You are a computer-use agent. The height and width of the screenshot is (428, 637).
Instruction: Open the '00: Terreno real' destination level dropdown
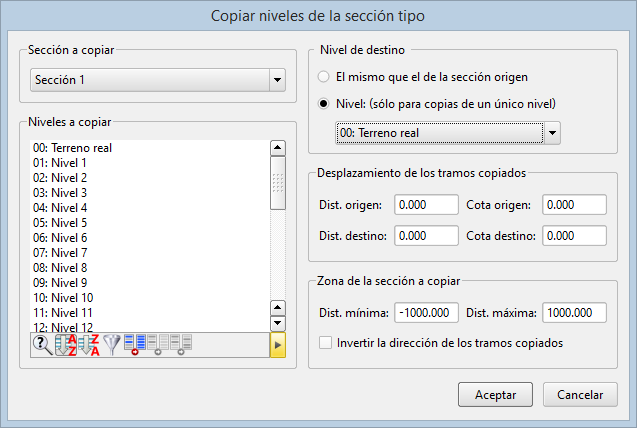tap(448, 133)
